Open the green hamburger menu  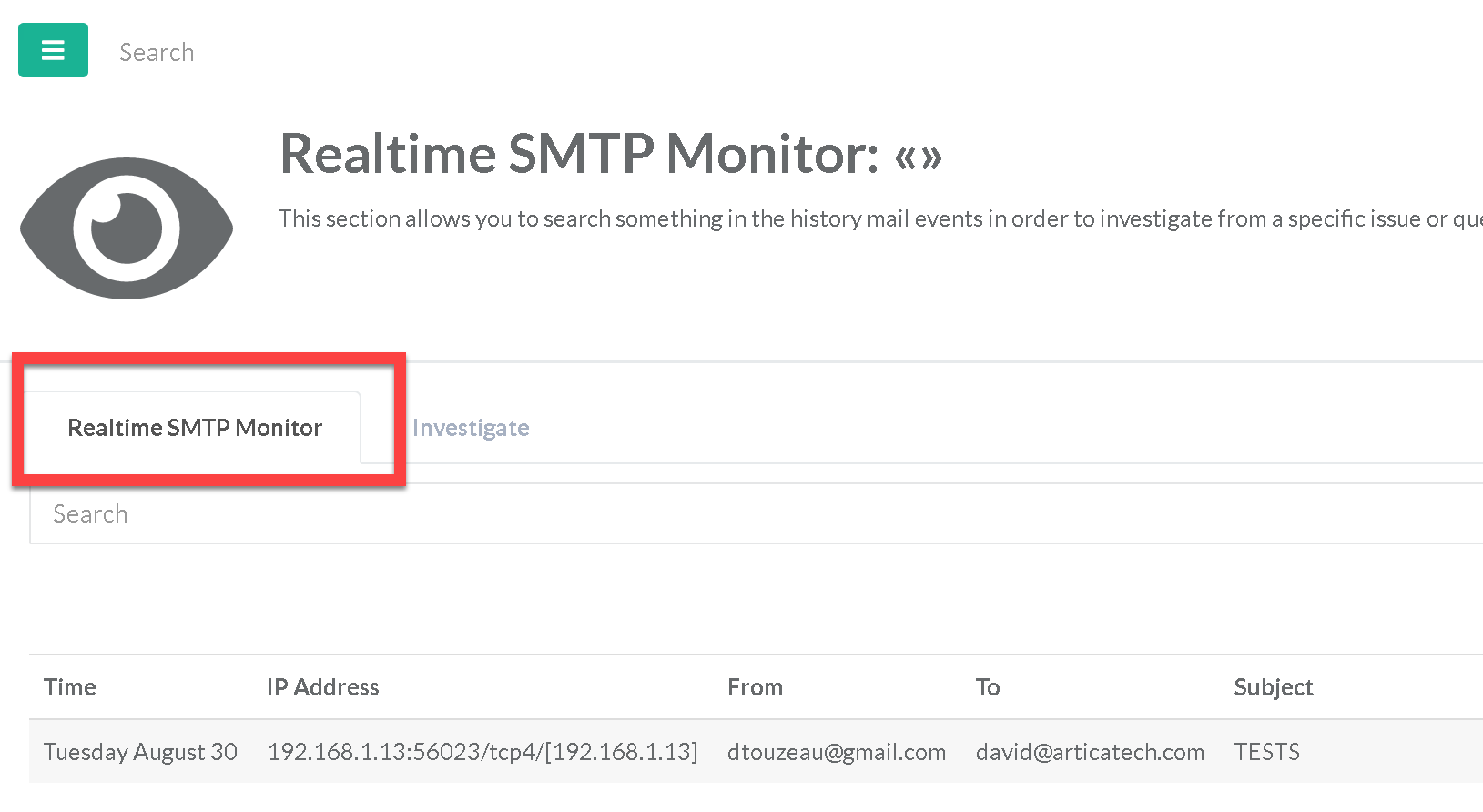point(53,50)
